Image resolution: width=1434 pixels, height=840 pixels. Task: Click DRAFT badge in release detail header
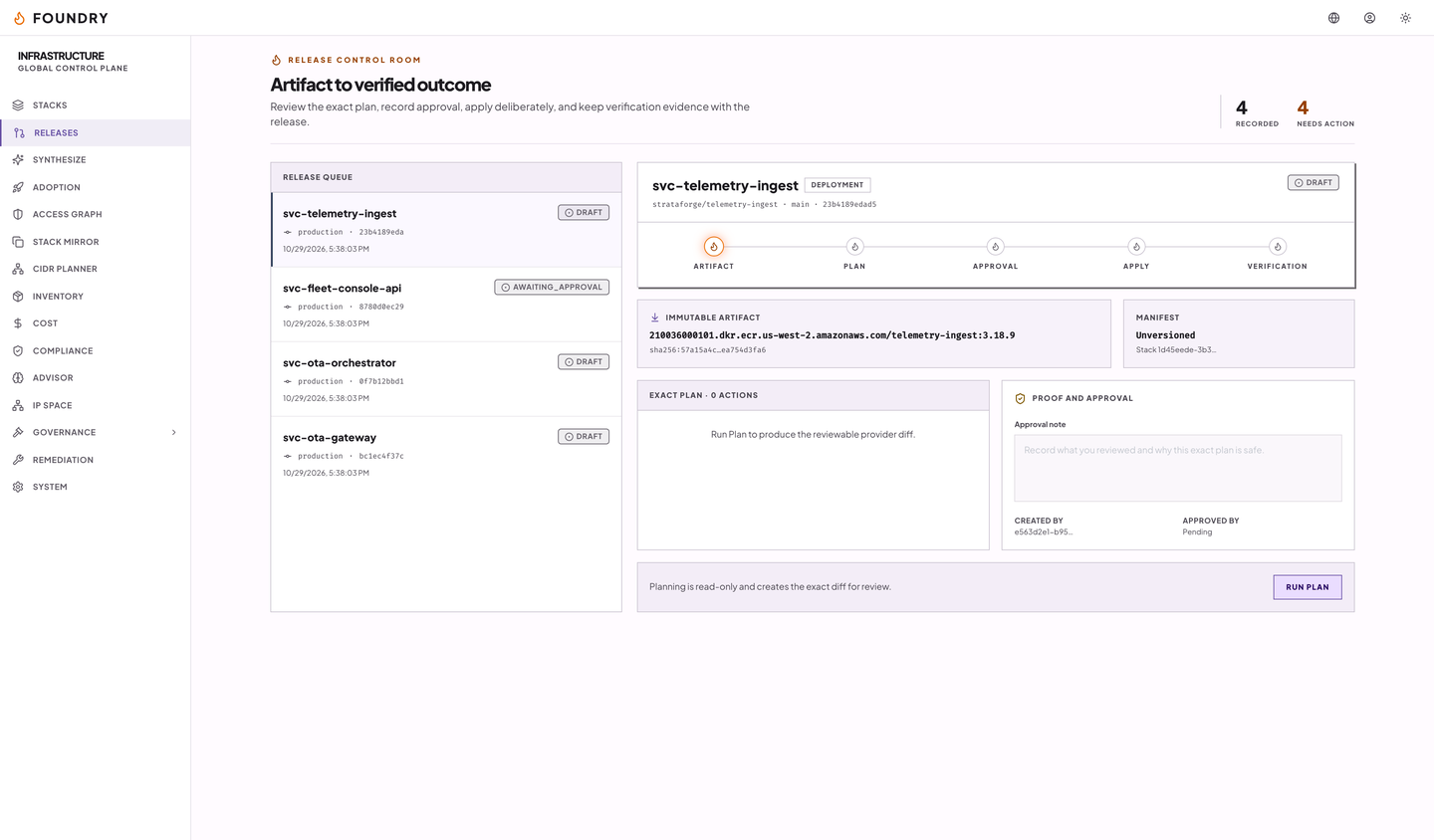pyautogui.click(x=1314, y=182)
